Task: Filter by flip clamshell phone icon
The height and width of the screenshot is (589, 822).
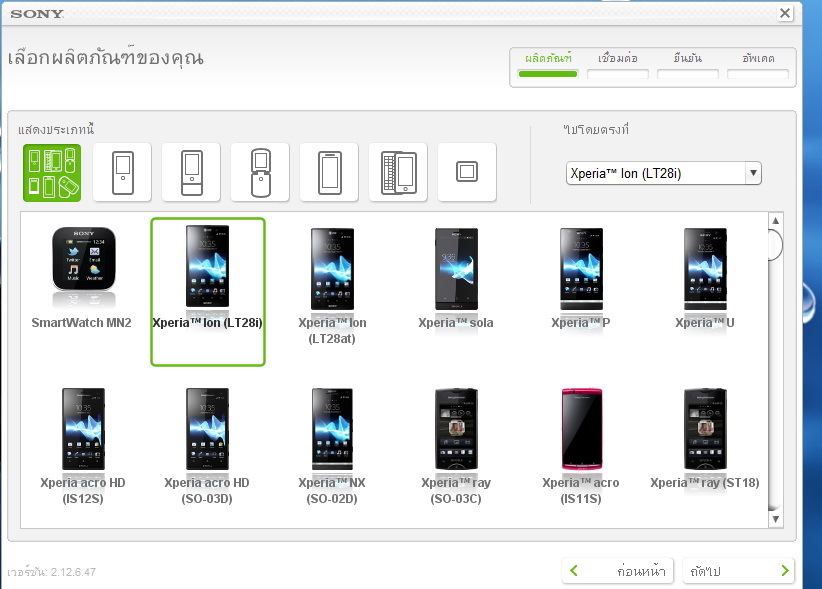Action: click(261, 172)
